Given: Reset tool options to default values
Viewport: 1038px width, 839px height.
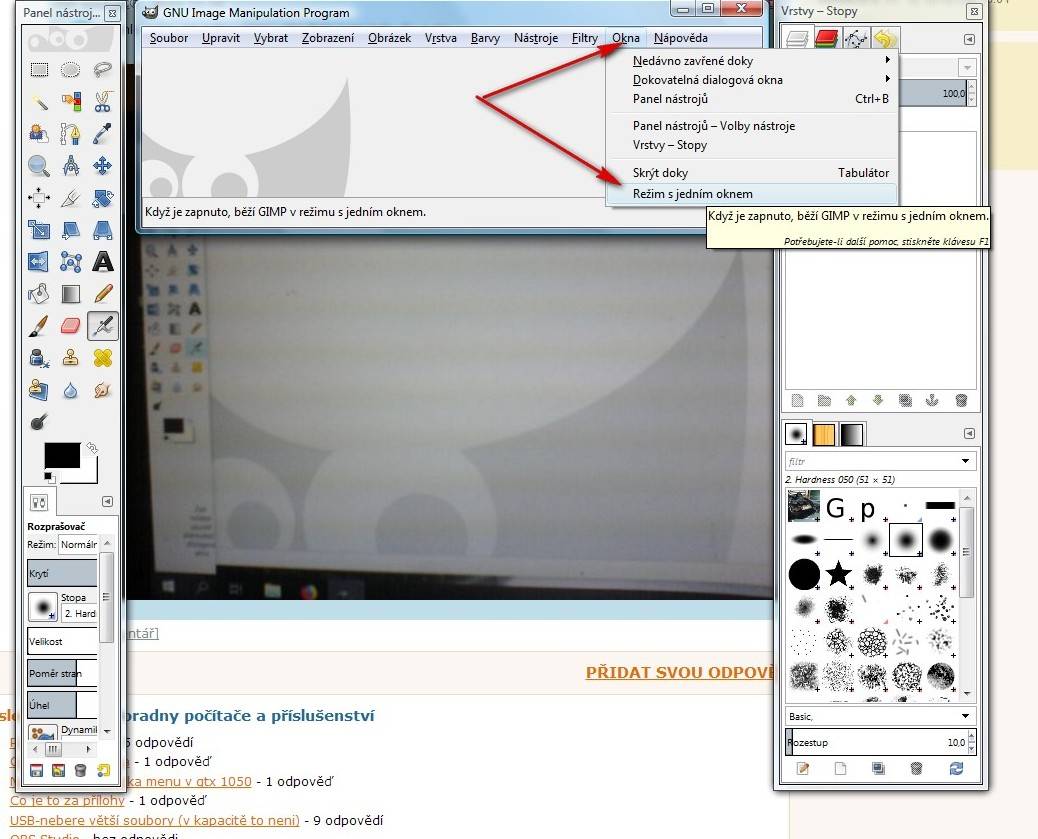Looking at the screenshot, I should point(103,770).
